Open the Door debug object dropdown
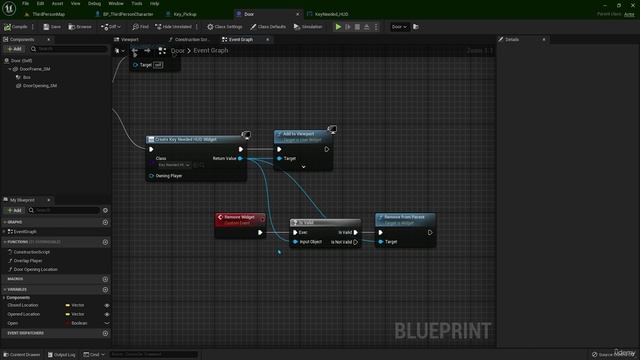This screenshot has height=360, width=640. click(x=399, y=27)
